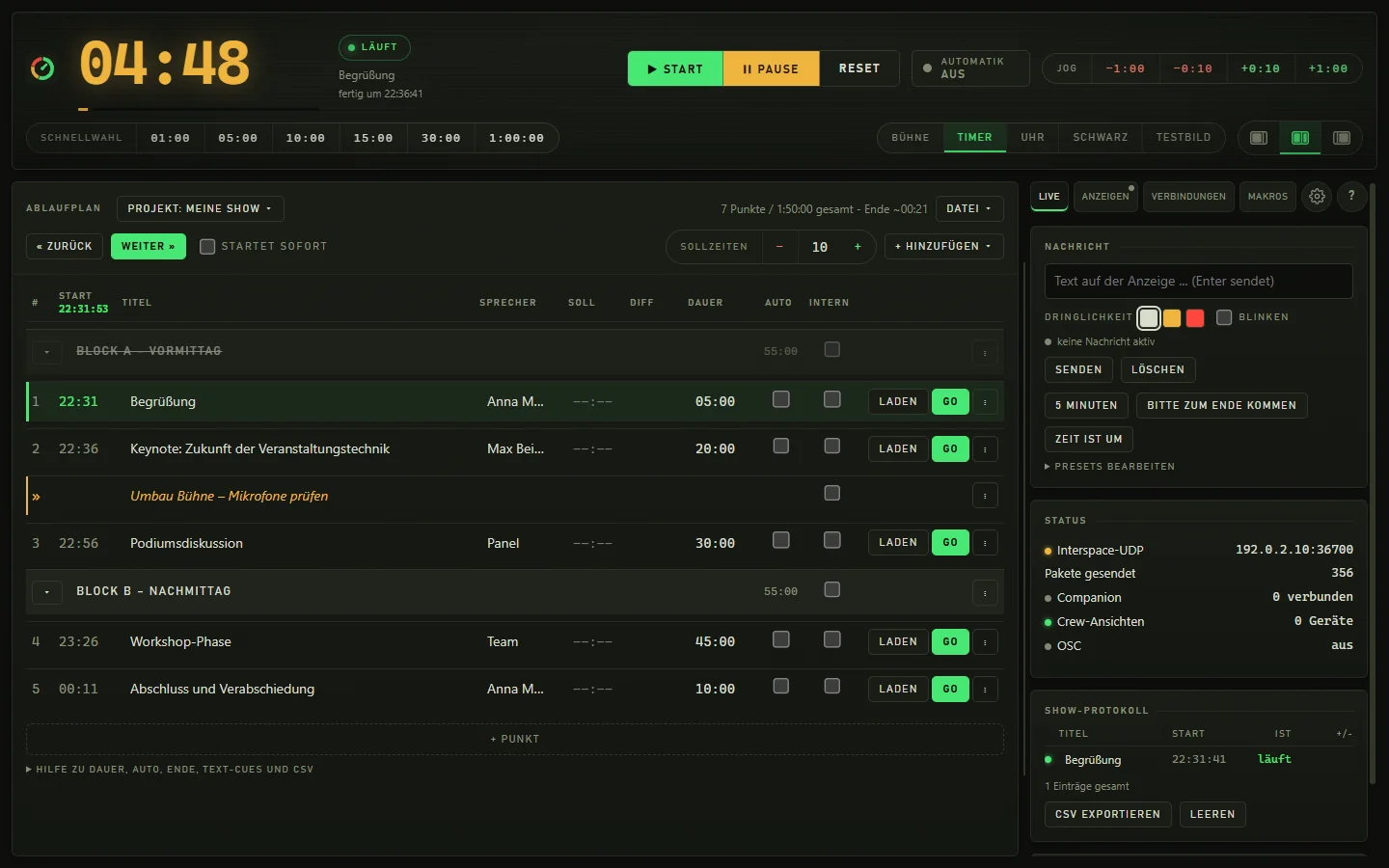Enable the Blinken checkbox
Screen dimensions: 1389x868
click(x=1224, y=317)
